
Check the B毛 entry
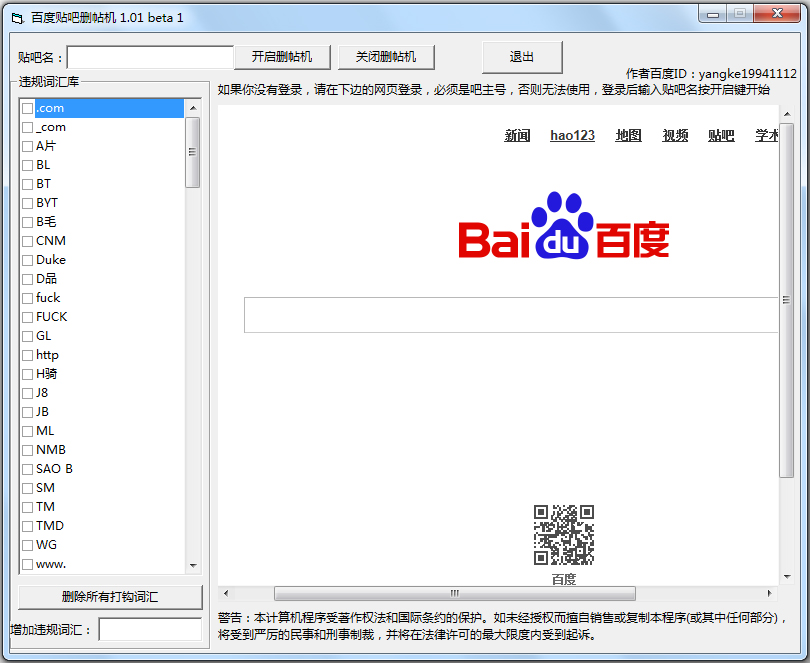point(27,223)
